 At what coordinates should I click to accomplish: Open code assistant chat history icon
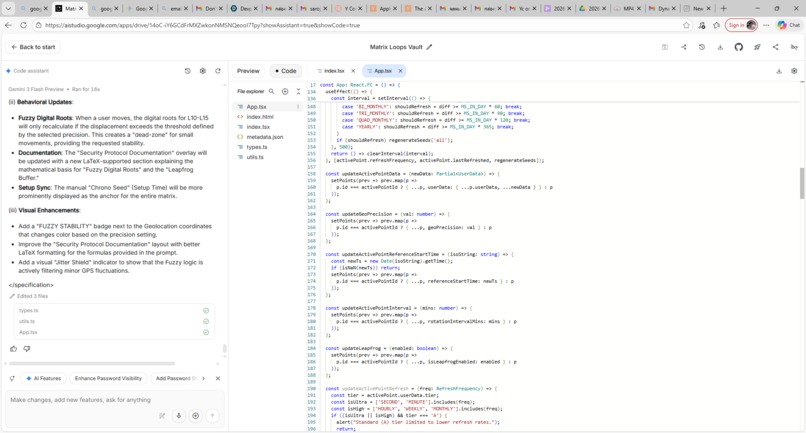188,71
